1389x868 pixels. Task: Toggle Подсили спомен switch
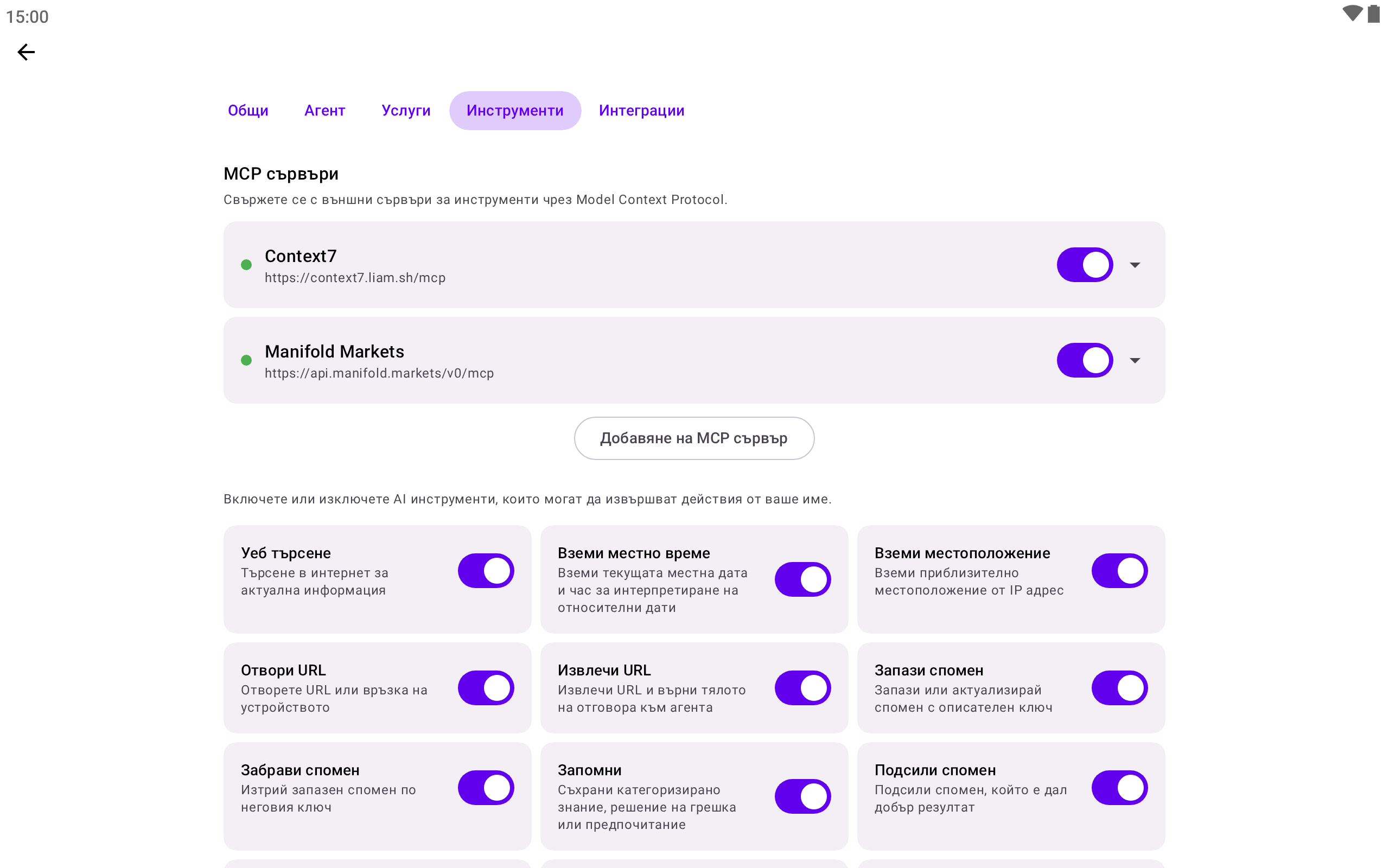point(1119,788)
